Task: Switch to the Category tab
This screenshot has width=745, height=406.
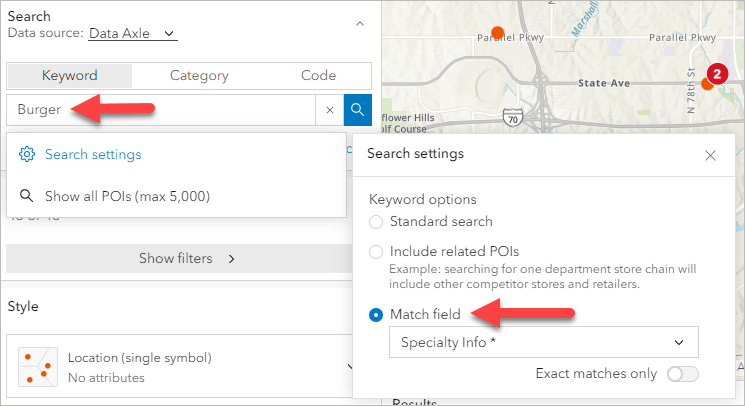Action: 199,76
